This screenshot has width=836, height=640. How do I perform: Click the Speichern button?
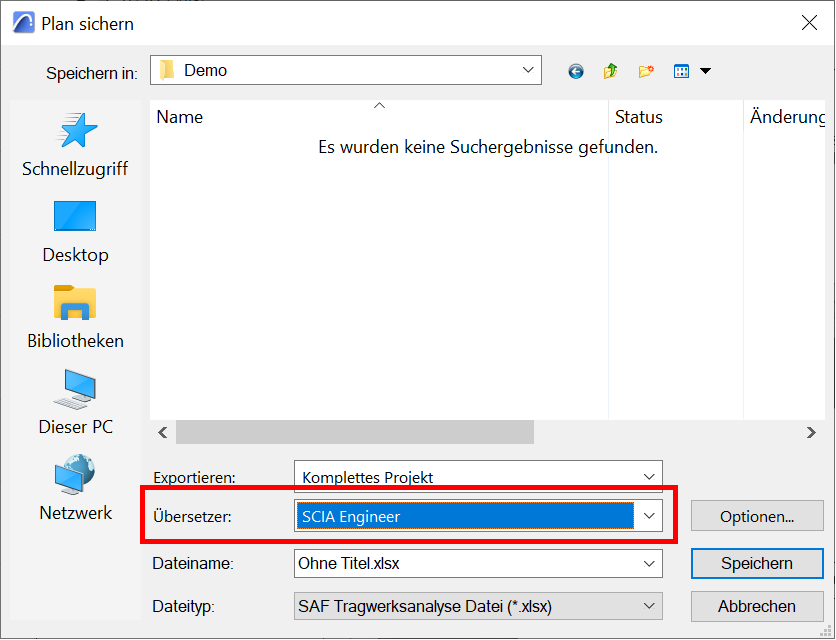(x=757, y=564)
